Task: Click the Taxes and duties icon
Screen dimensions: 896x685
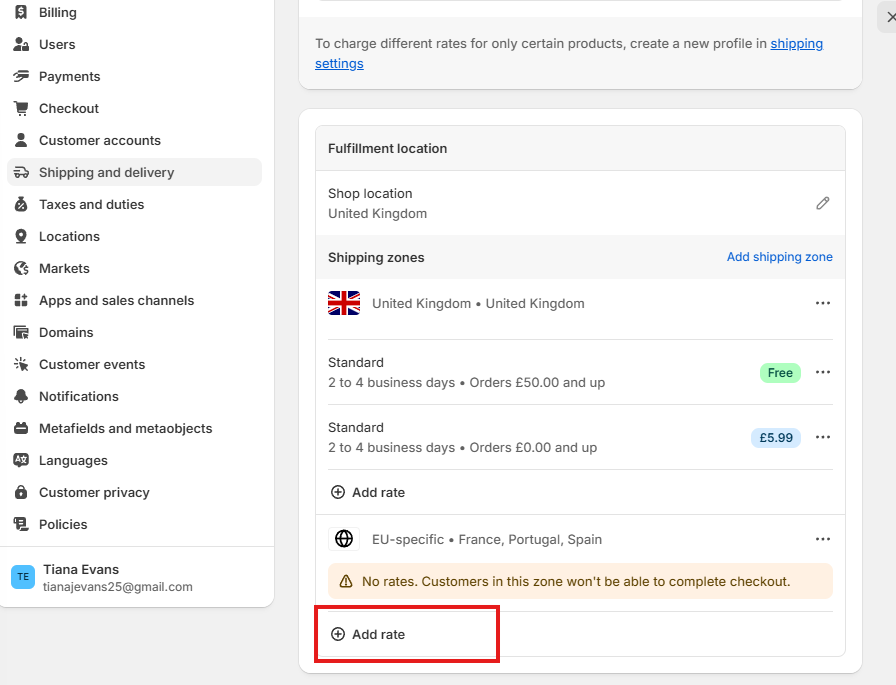Action: 21,204
